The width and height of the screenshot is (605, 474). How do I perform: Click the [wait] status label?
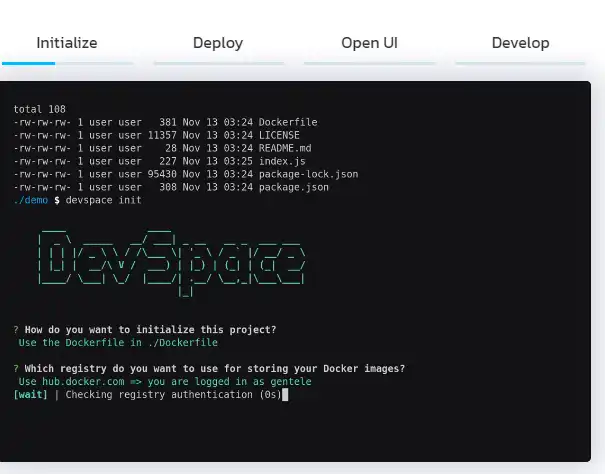(x=30, y=395)
